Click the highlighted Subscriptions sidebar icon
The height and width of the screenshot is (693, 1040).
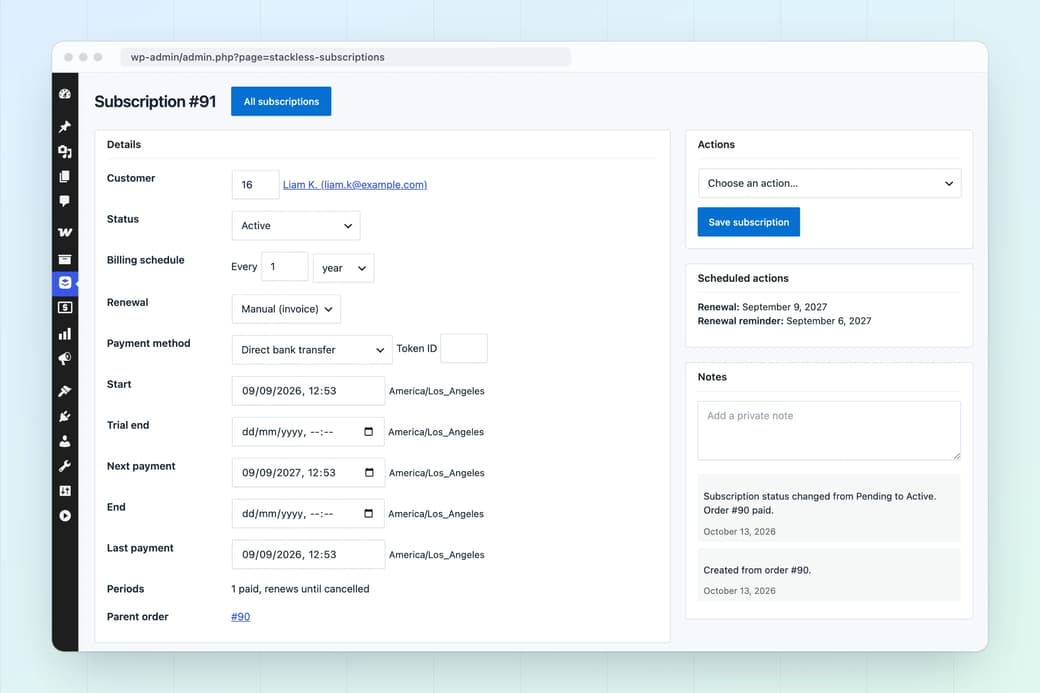pyautogui.click(x=65, y=283)
